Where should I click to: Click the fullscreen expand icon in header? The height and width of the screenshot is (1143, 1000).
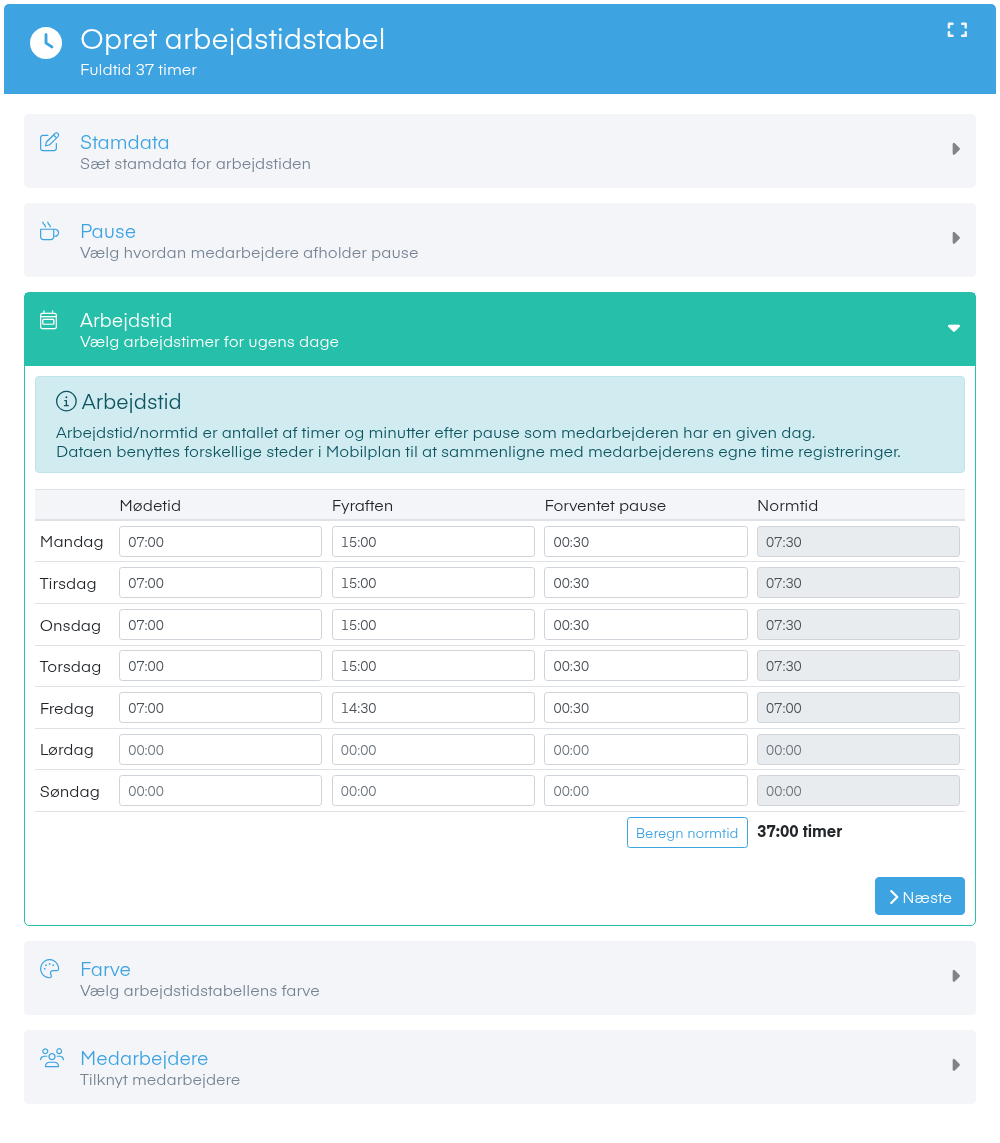957,30
